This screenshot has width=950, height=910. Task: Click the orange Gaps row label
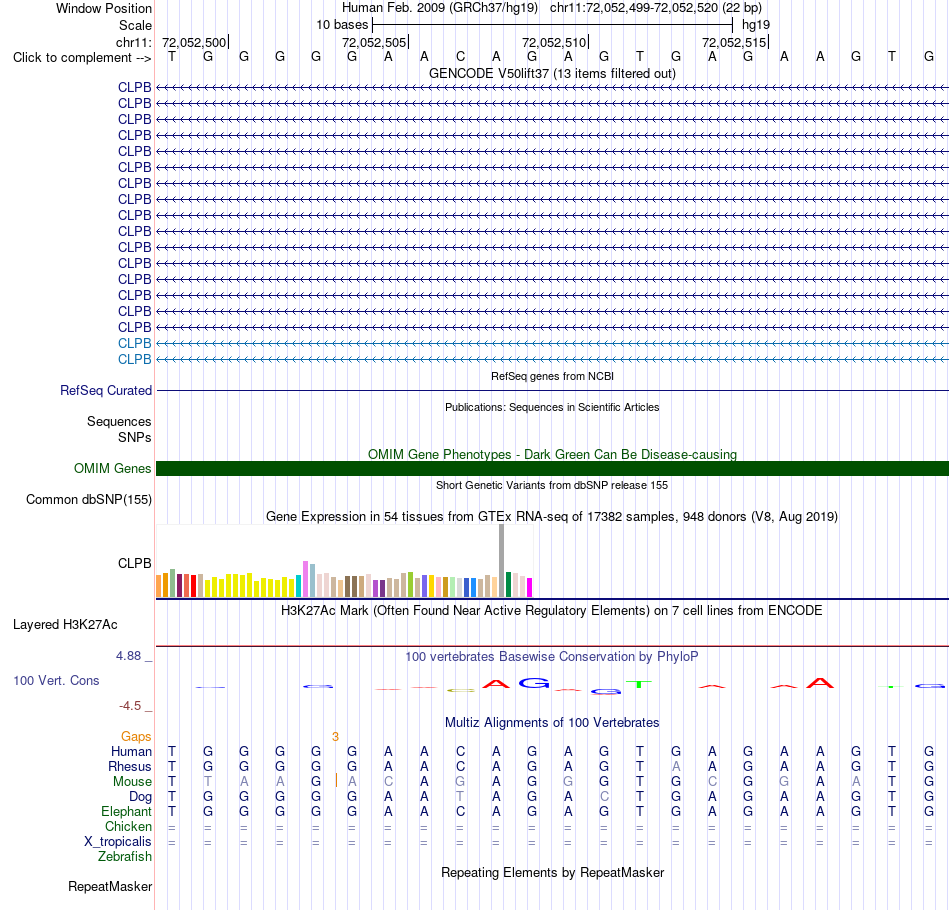pyautogui.click(x=136, y=736)
